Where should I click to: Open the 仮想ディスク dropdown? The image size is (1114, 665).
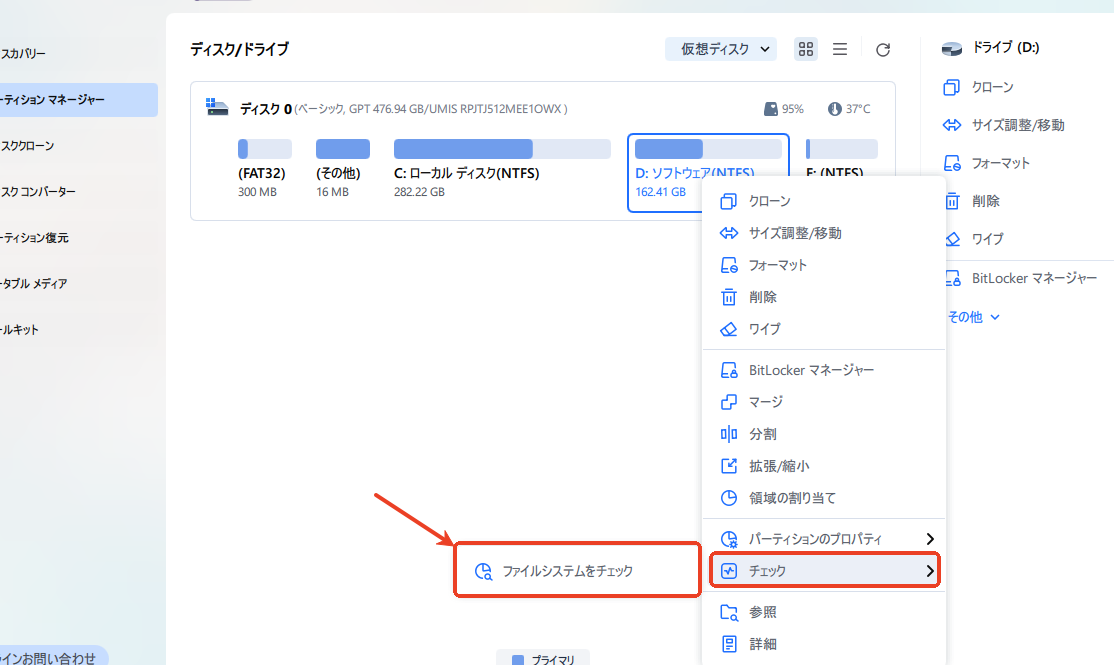click(723, 49)
